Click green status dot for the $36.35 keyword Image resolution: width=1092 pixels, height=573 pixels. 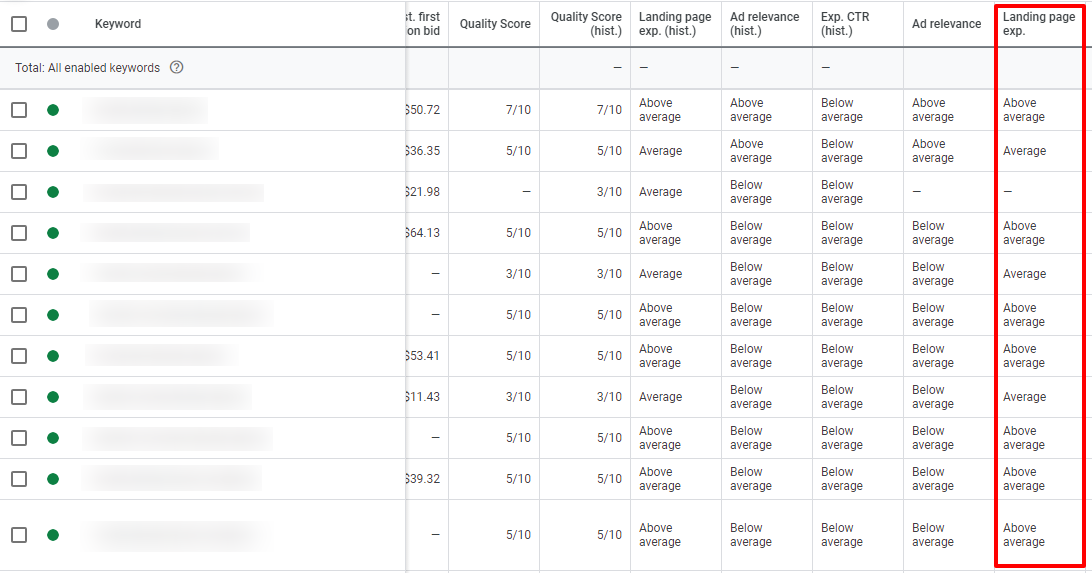pyautogui.click(x=53, y=151)
